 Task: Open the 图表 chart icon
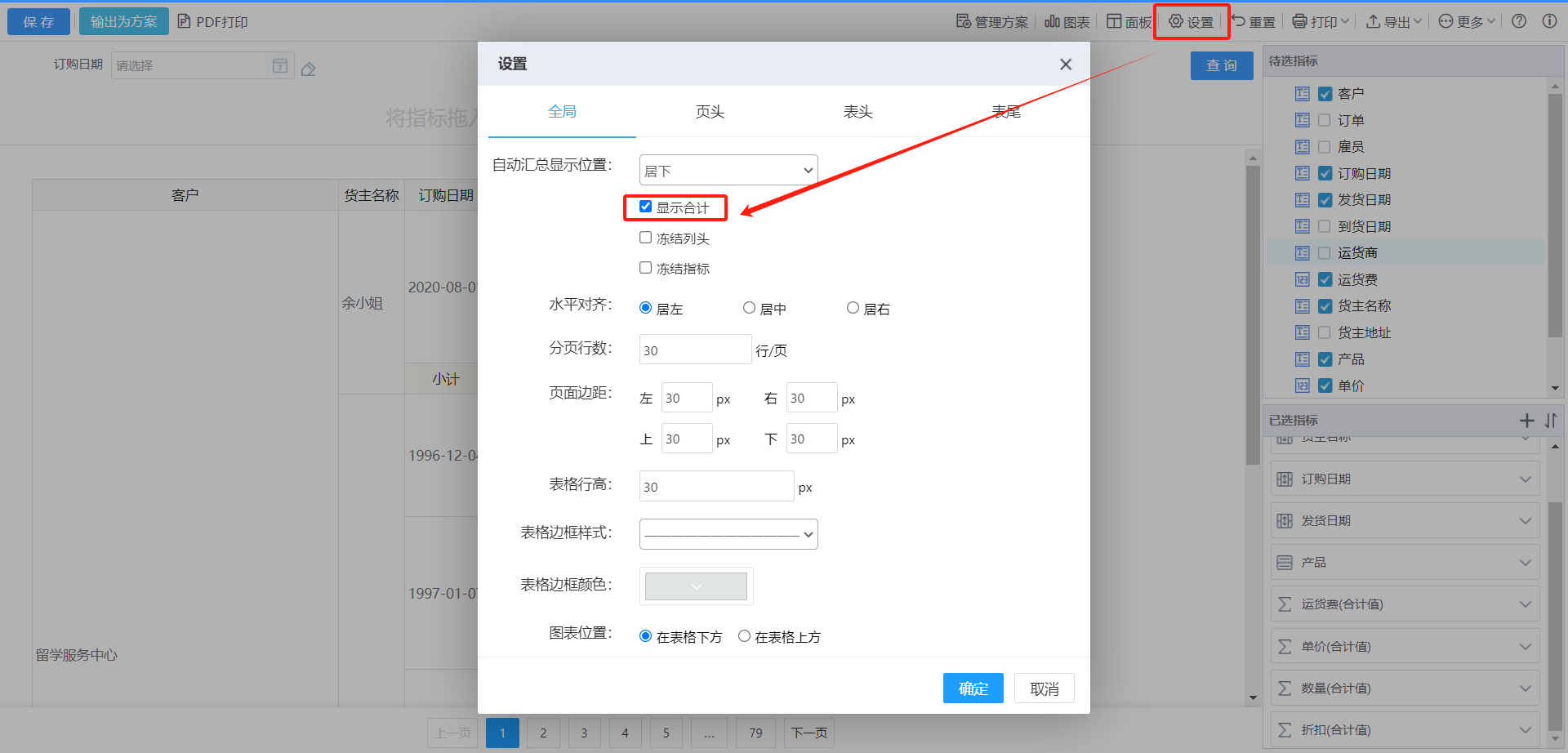coord(1052,21)
